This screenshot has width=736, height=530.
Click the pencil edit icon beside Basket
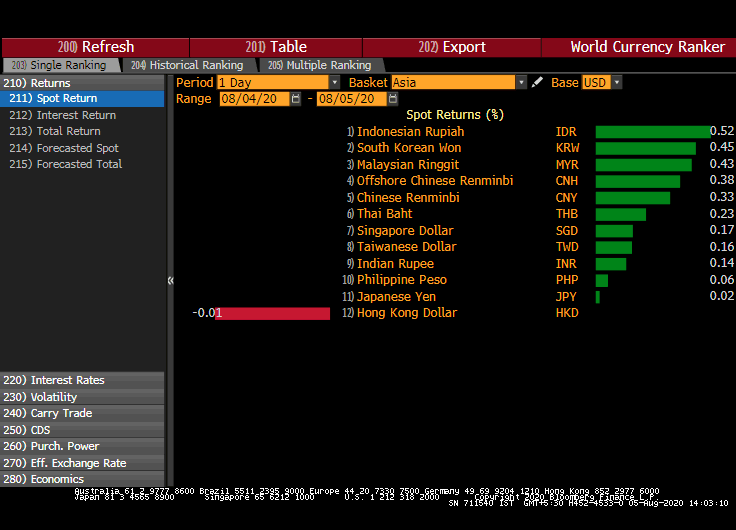click(x=538, y=83)
